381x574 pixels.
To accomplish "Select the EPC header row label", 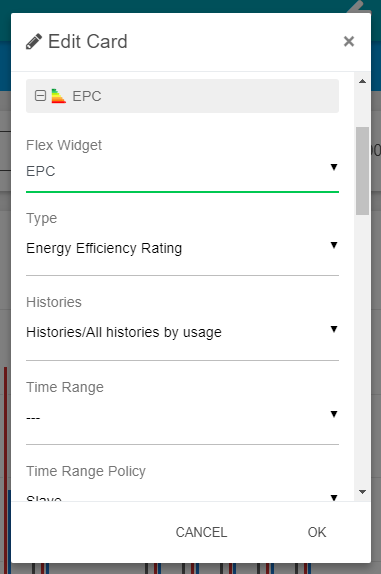I will [87, 96].
